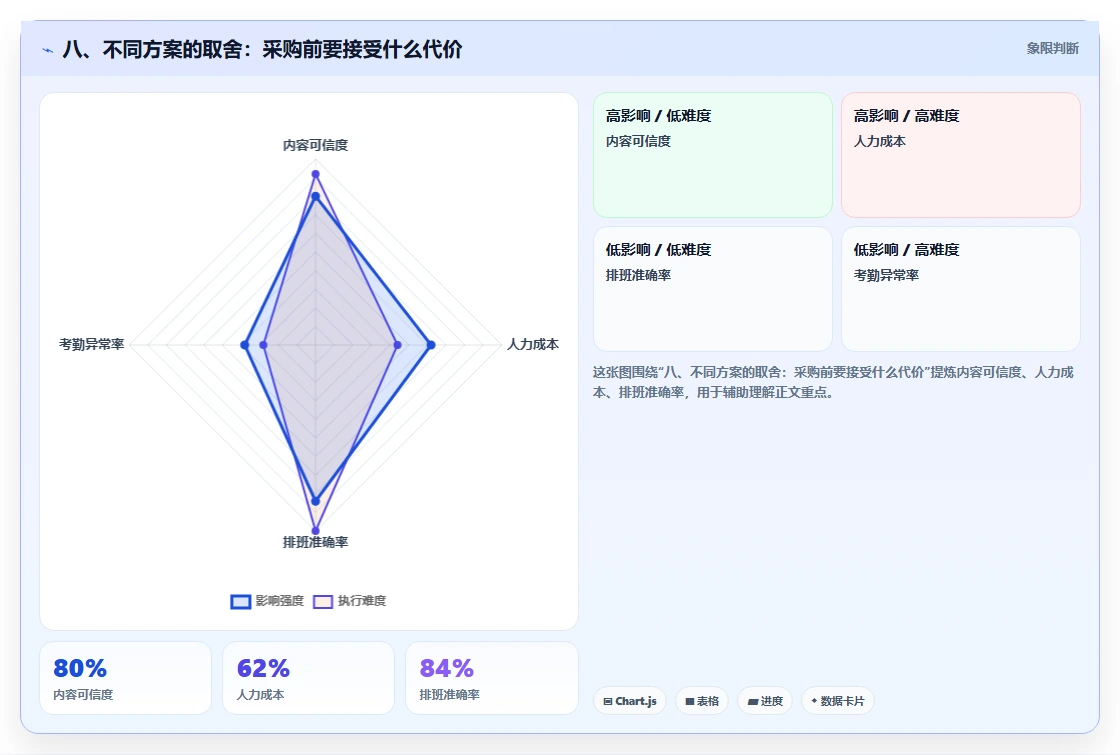The image size is (1120, 755).
Task: Click the 内容可信度 radar axis label
Action: pyautogui.click(x=315, y=145)
